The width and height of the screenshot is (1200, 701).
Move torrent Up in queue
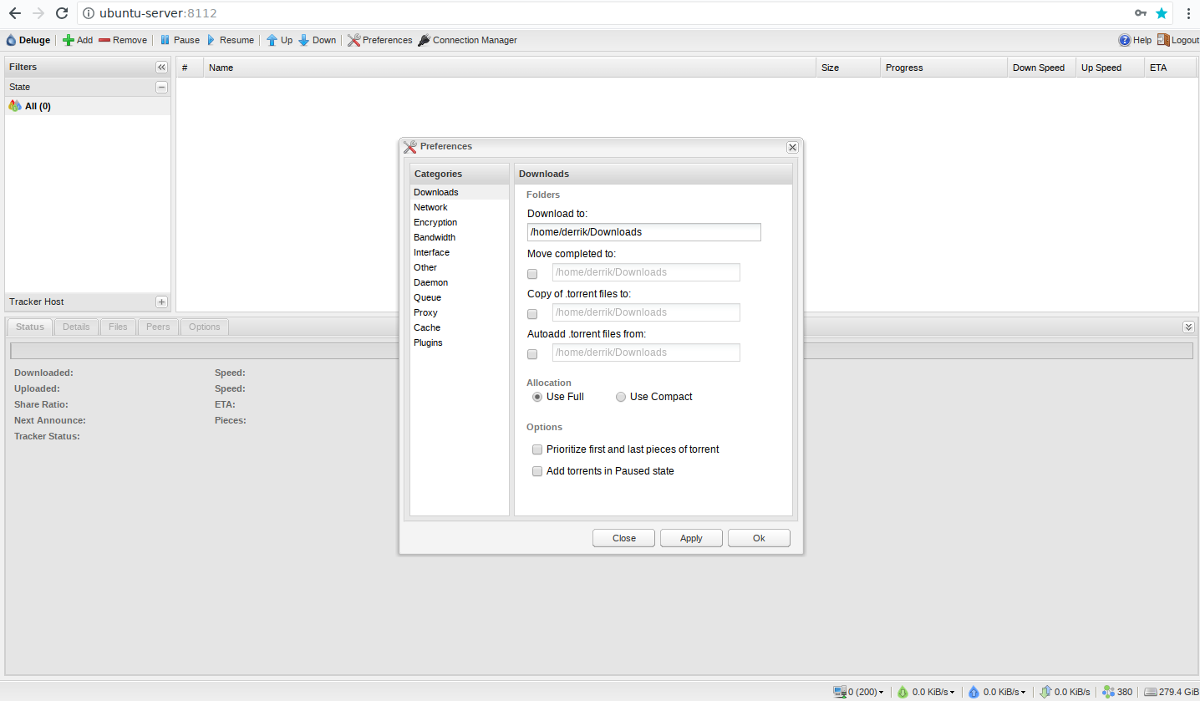point(279,40)
